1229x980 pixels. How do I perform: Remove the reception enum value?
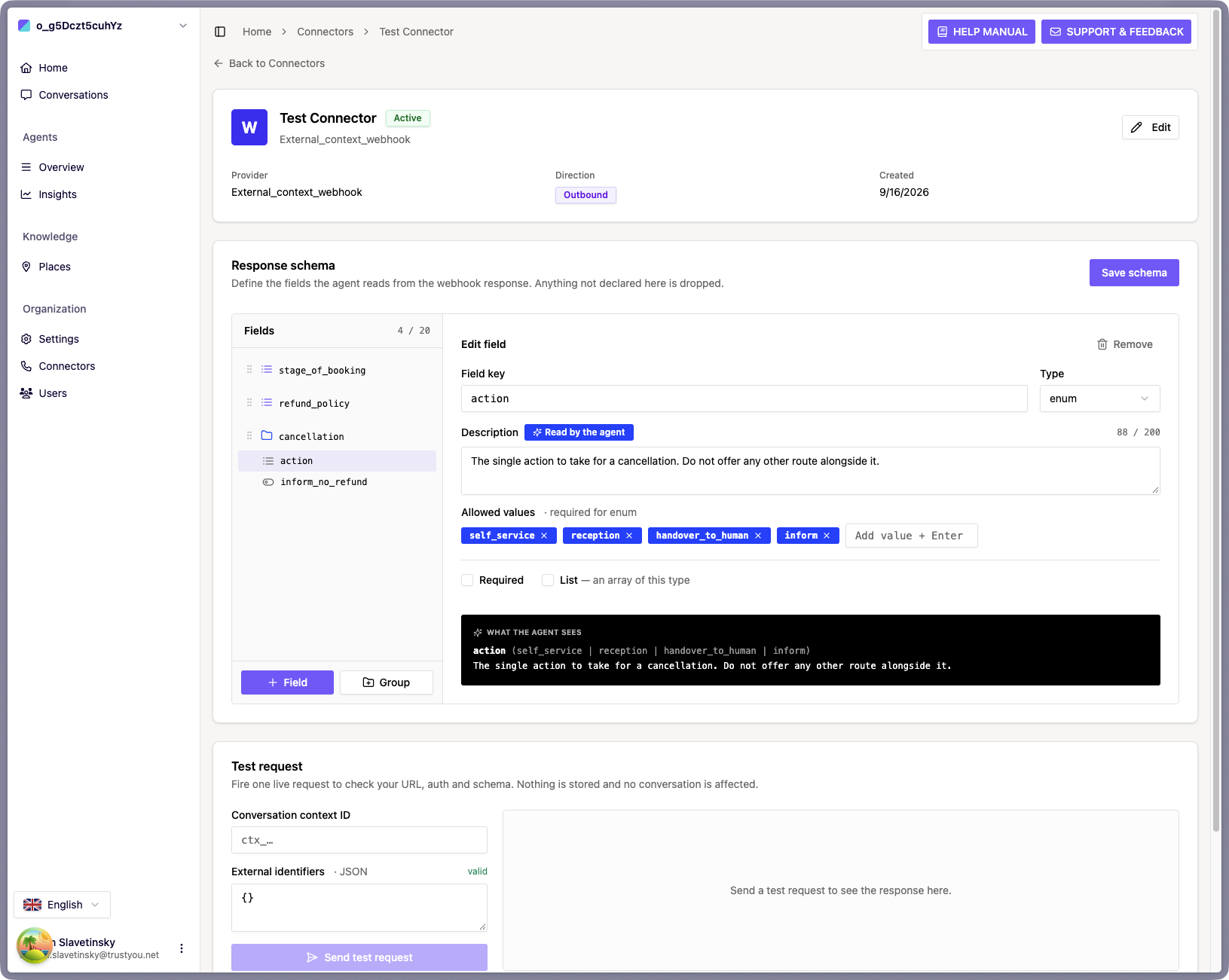[x=629, y=536]
